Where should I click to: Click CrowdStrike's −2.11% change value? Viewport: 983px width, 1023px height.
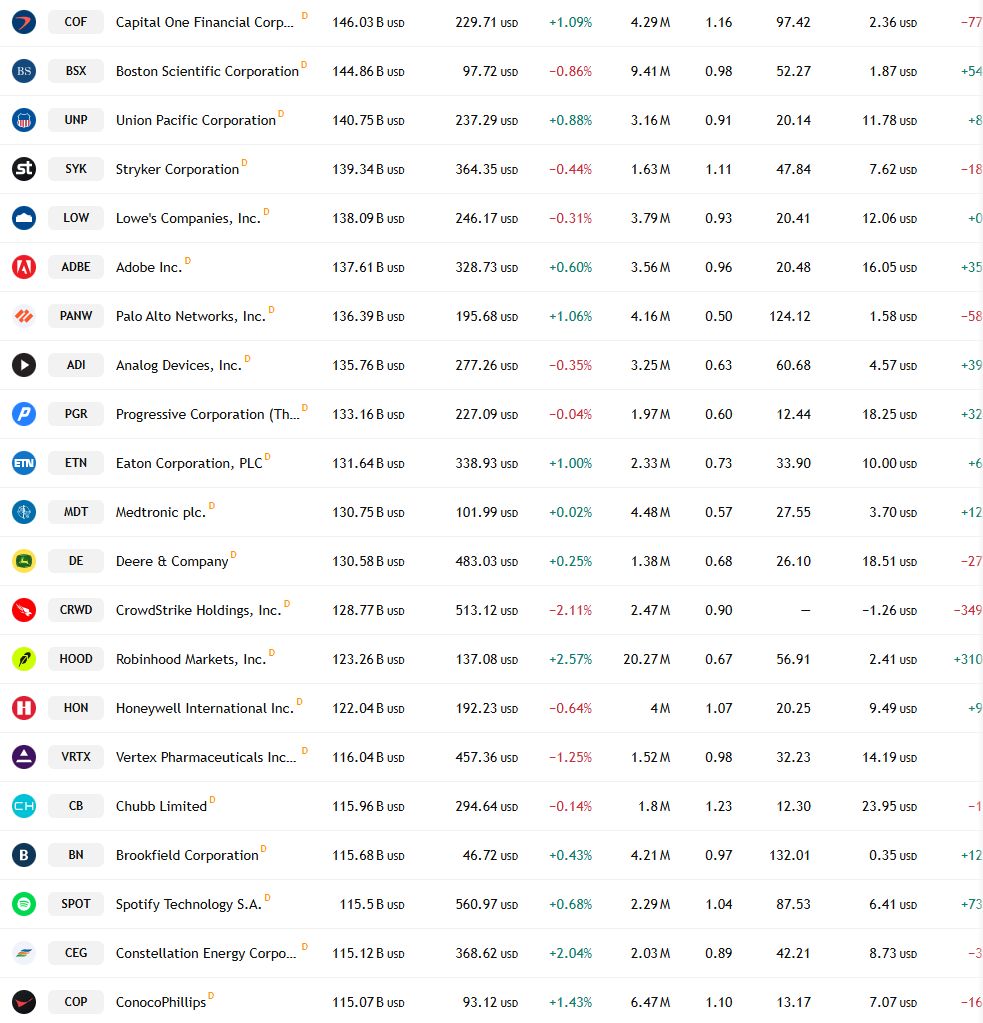click(570, 610)
